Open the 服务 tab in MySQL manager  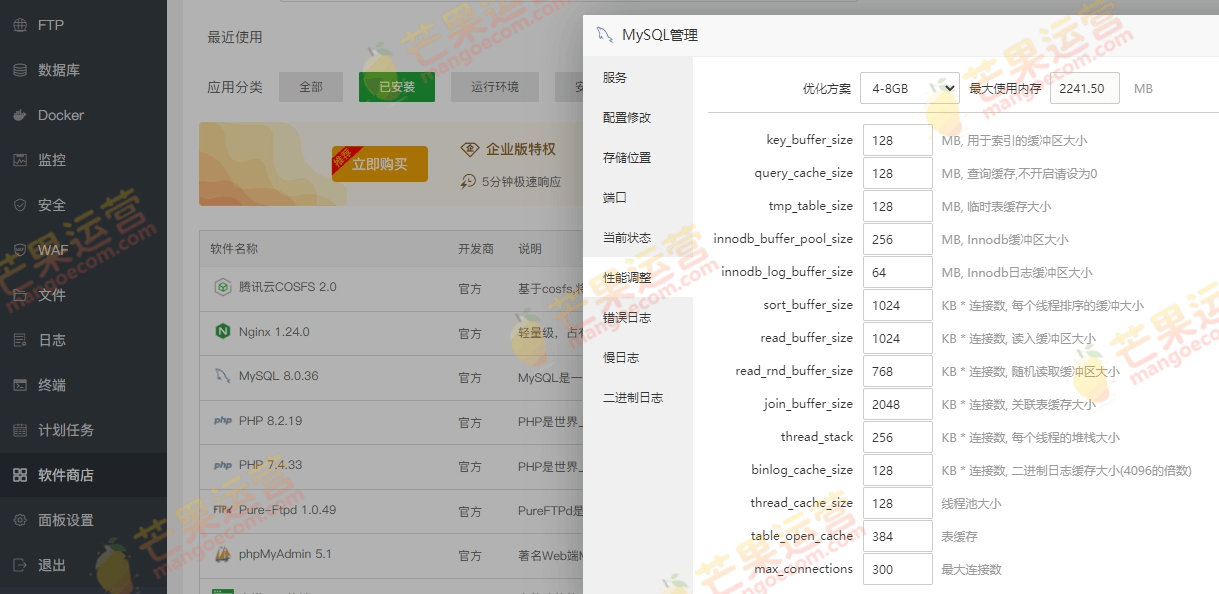tap(615, 78)
